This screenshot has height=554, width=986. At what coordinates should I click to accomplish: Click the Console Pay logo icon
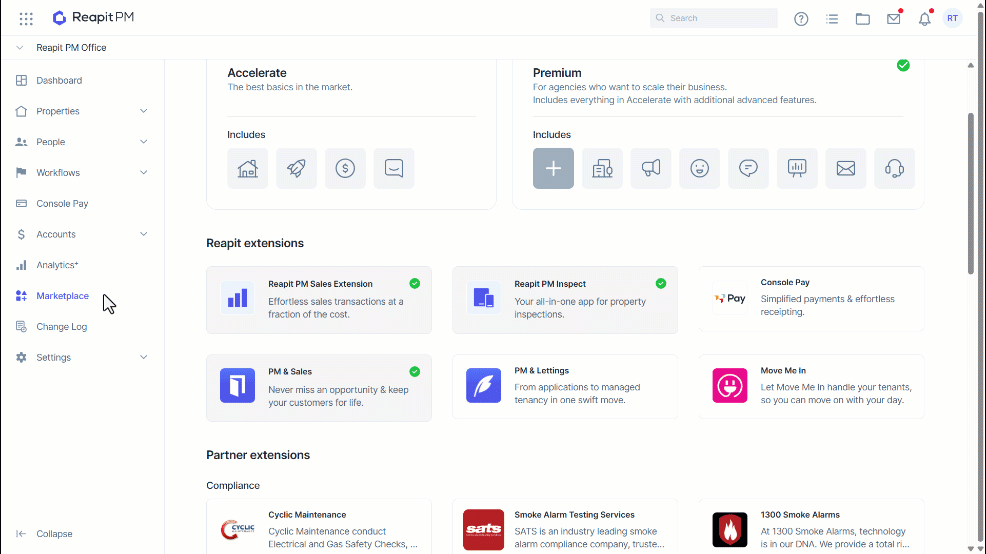729,298
